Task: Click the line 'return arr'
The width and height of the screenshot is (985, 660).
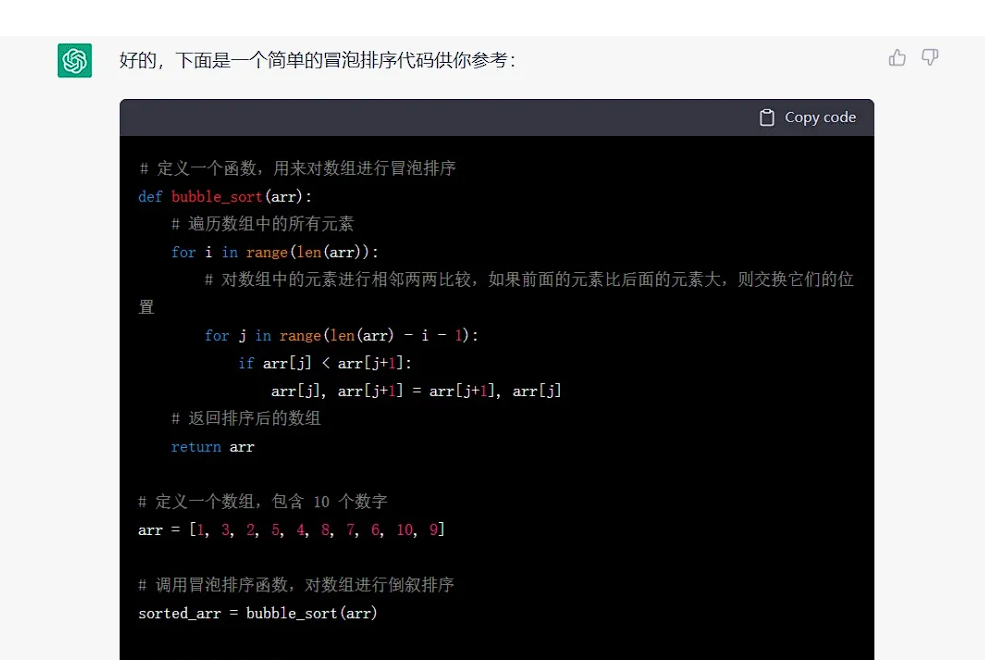Action: (212, 446)
